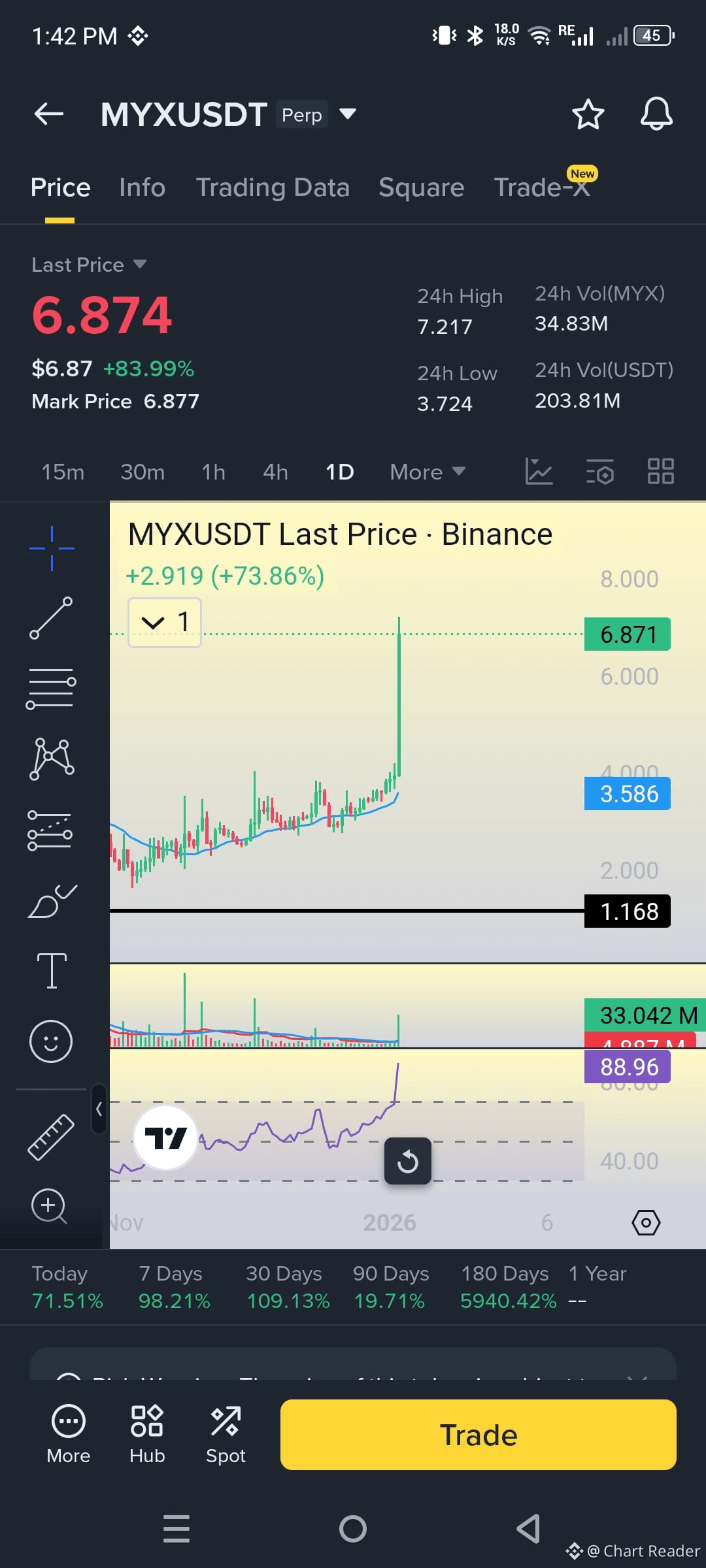Screen dimensions: 706x1568
Task: Tap the 1 Year performance entry
Action: click(x=597, y=1287)
